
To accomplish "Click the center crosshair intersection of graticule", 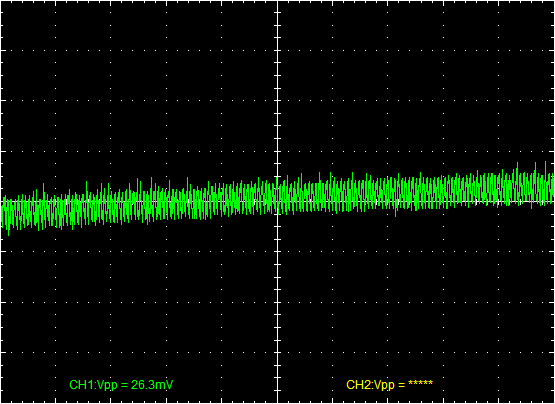I will 278,201.
